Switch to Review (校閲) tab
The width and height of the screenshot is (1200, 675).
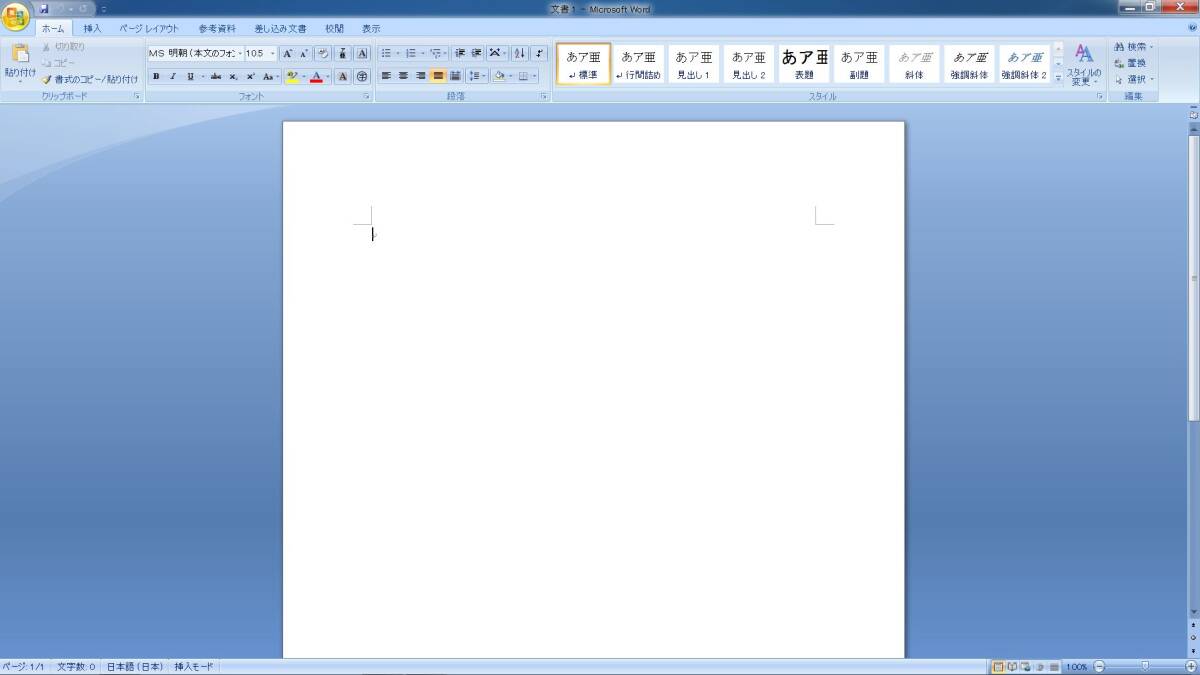coord(335,29)
